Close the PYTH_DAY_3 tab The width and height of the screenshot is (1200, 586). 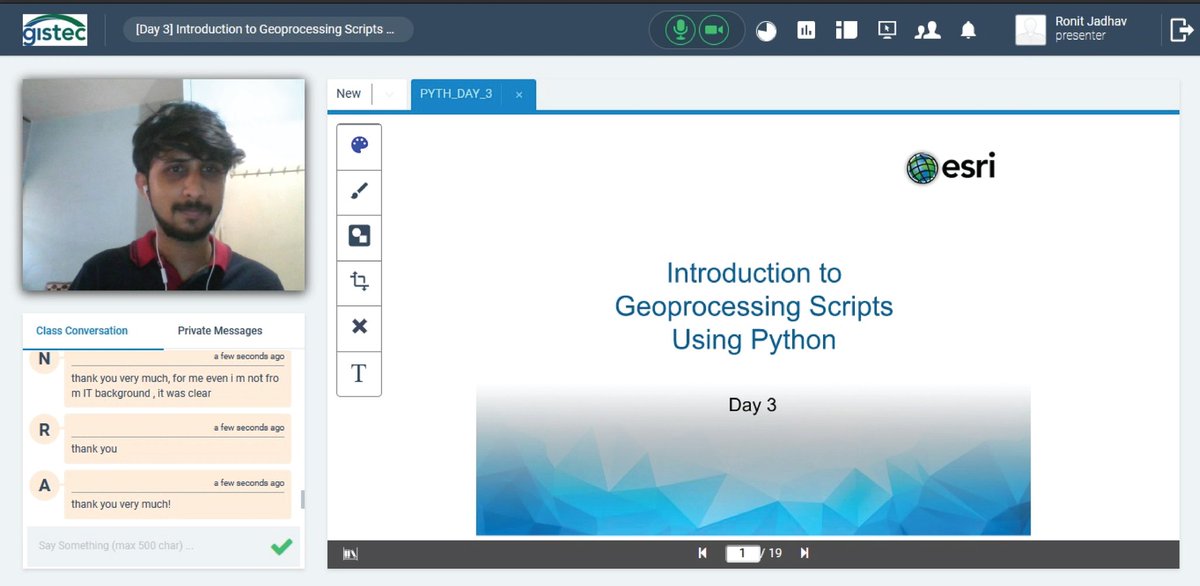pos(519,95)
